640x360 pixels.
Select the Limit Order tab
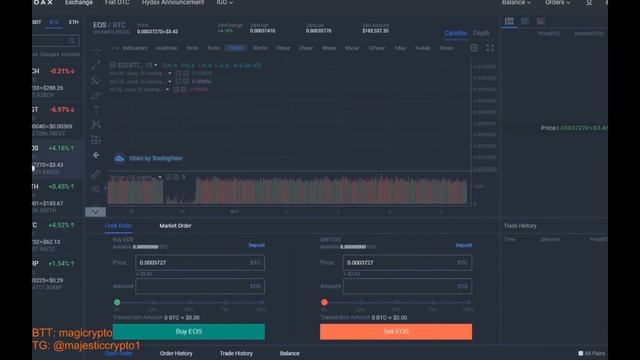[x=118, y=226]
